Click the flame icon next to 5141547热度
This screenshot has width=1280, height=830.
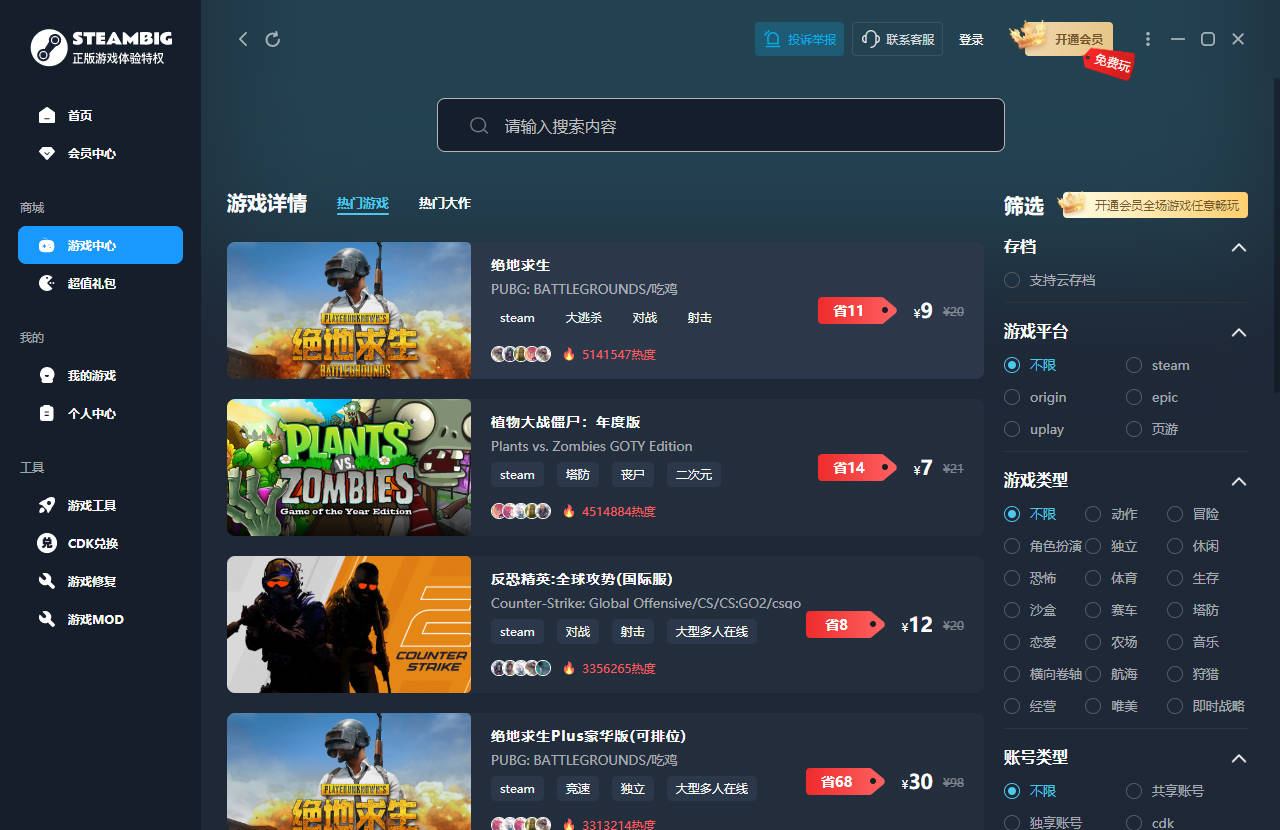[x=569, y=354]
